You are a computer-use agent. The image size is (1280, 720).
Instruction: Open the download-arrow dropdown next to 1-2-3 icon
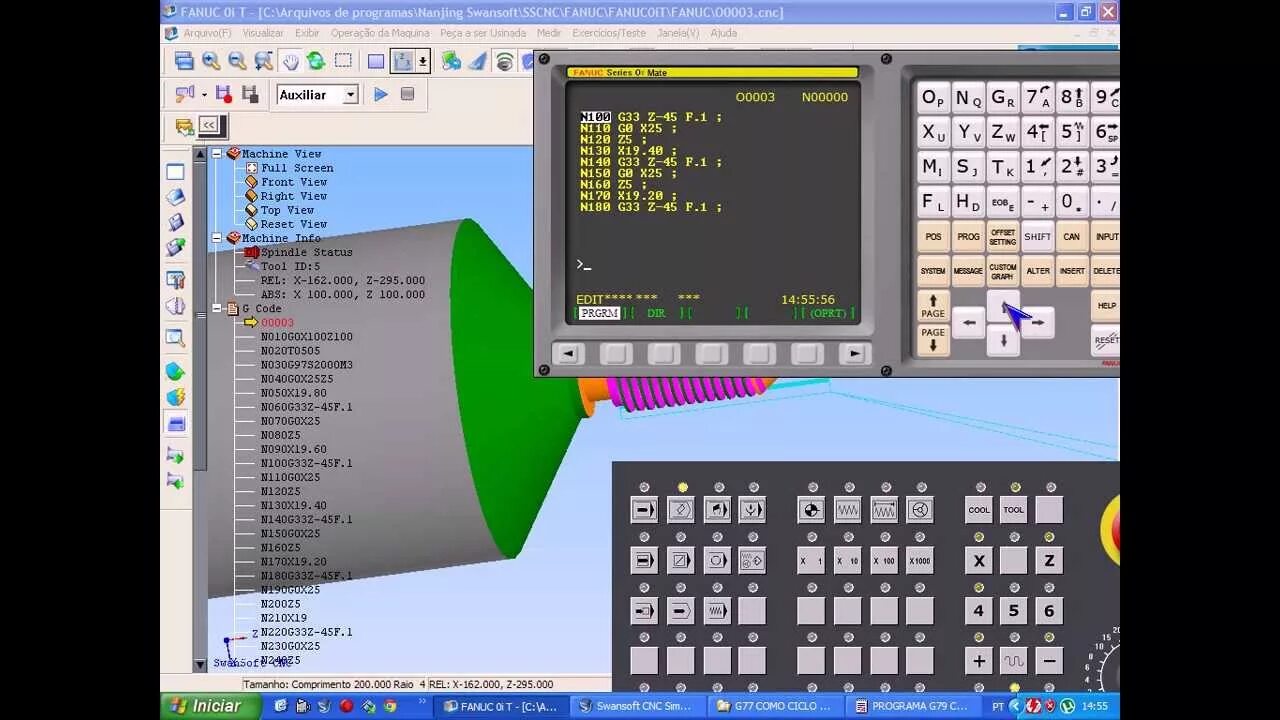click(x=423, y=61)
